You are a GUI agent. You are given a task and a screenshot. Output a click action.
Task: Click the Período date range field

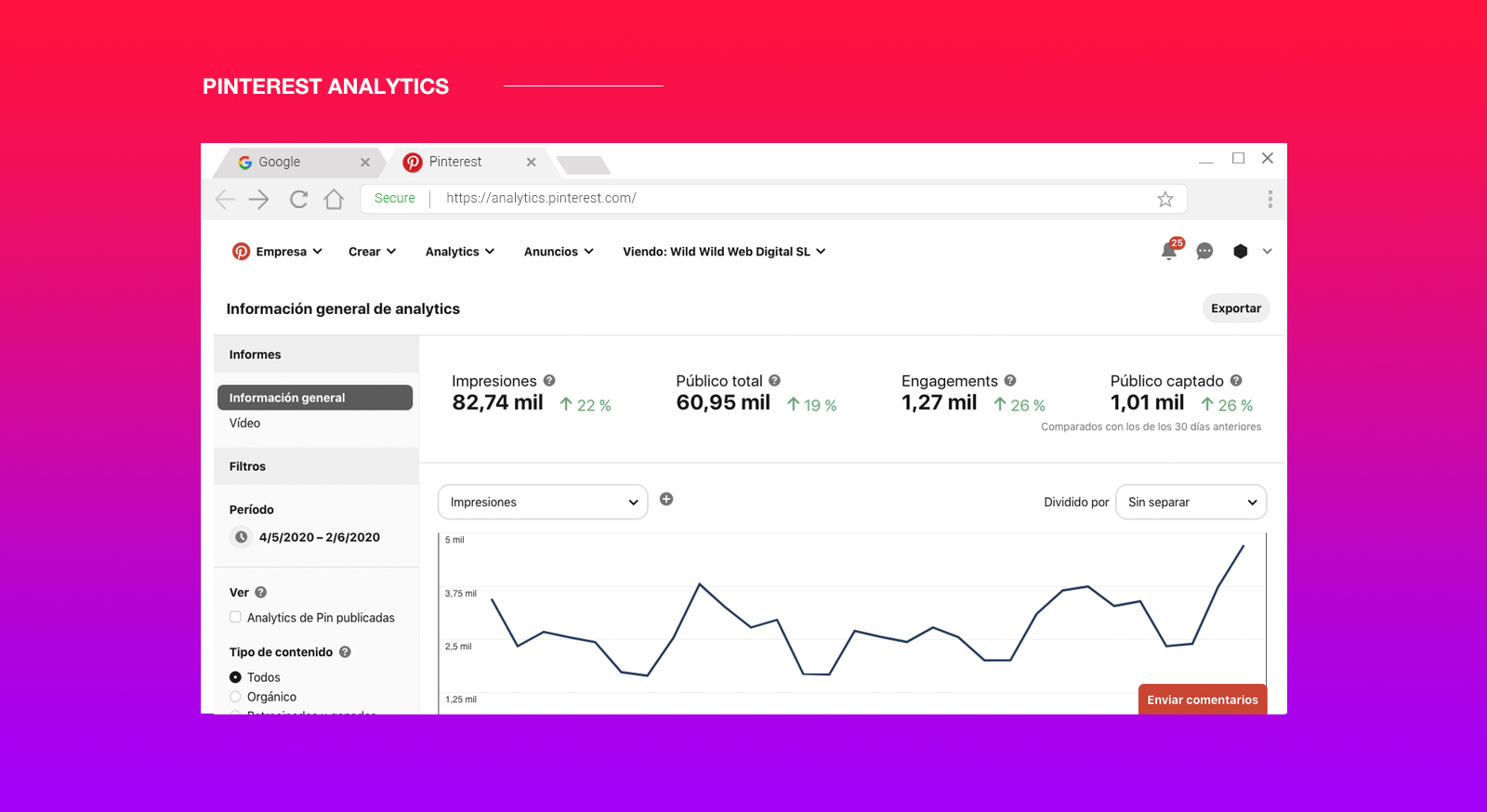click(x=319, y=537)
